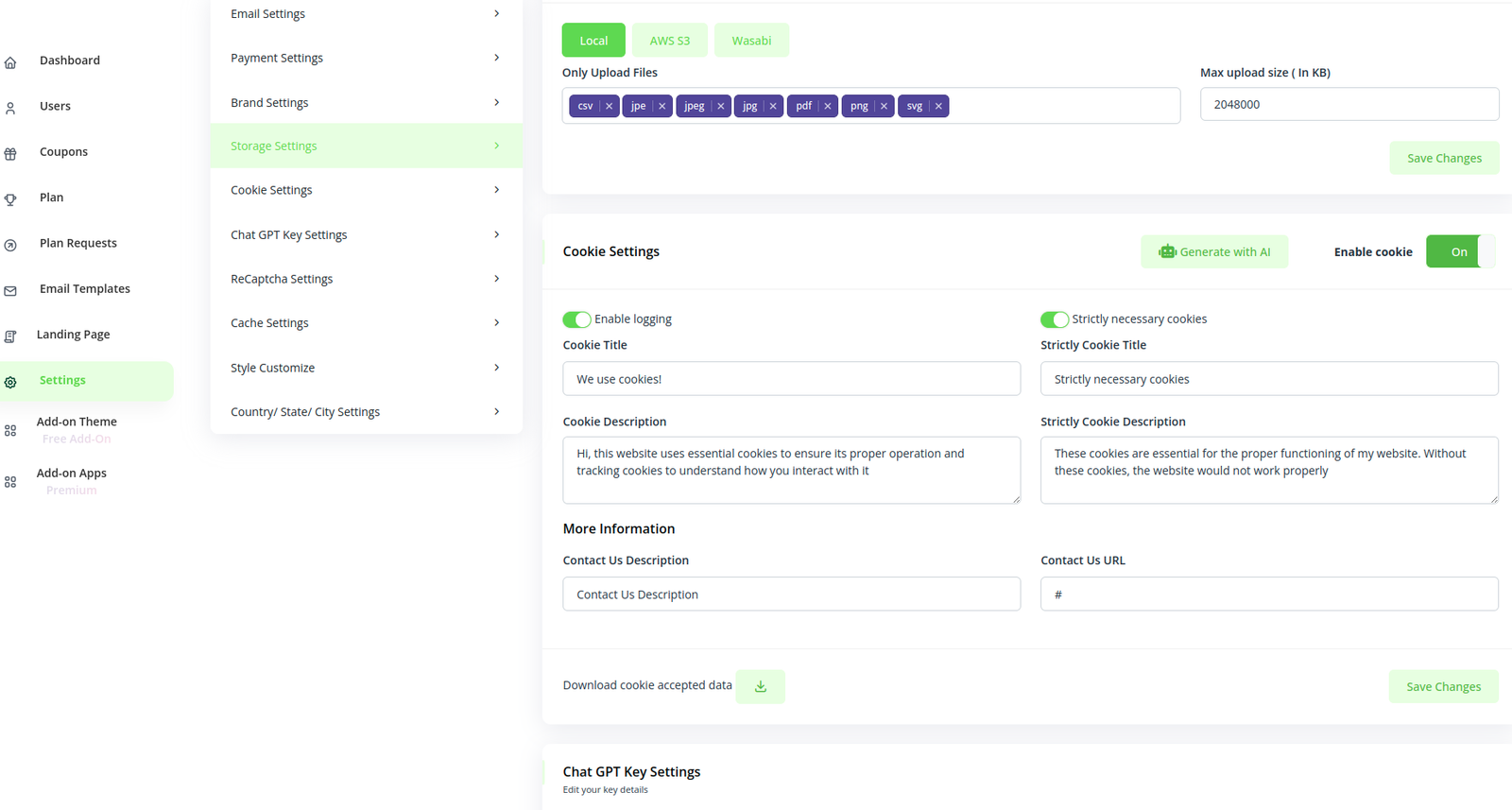This screenshot has height=810, width=1512.
Task: Click the download cookie data icon
Action: (x=760, y=686)
